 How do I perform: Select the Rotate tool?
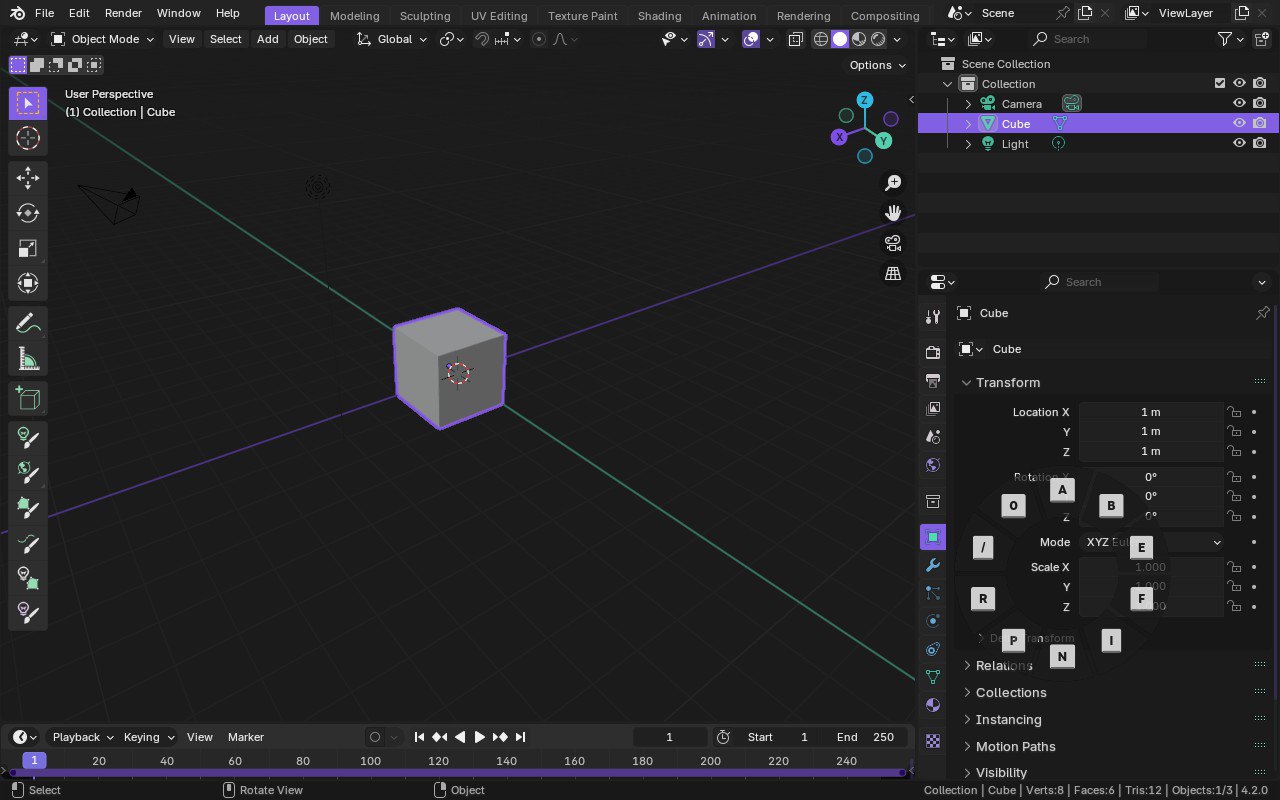(28, 213)
